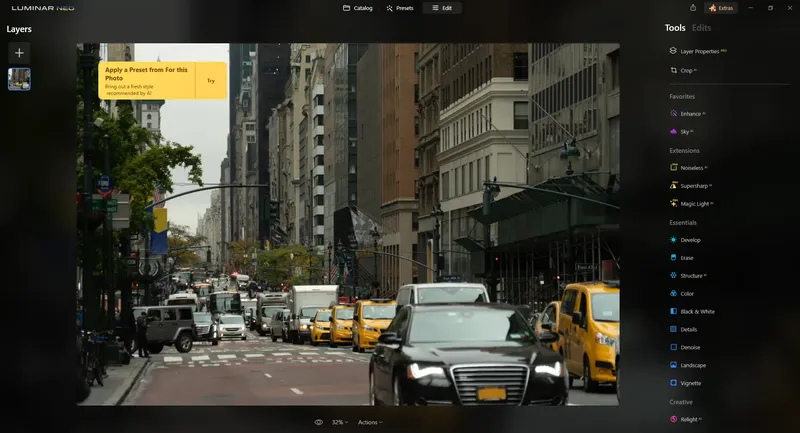Open the Structure AI tool
The image size is (800, 433).
pos(688,275)
